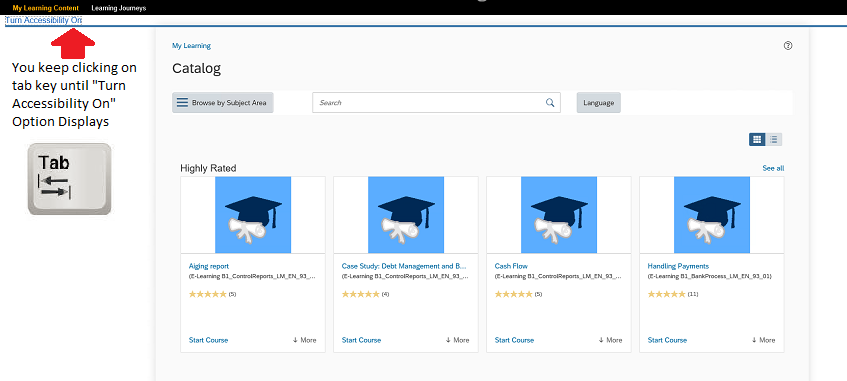Expand More on Aging report card

[304, 340]
